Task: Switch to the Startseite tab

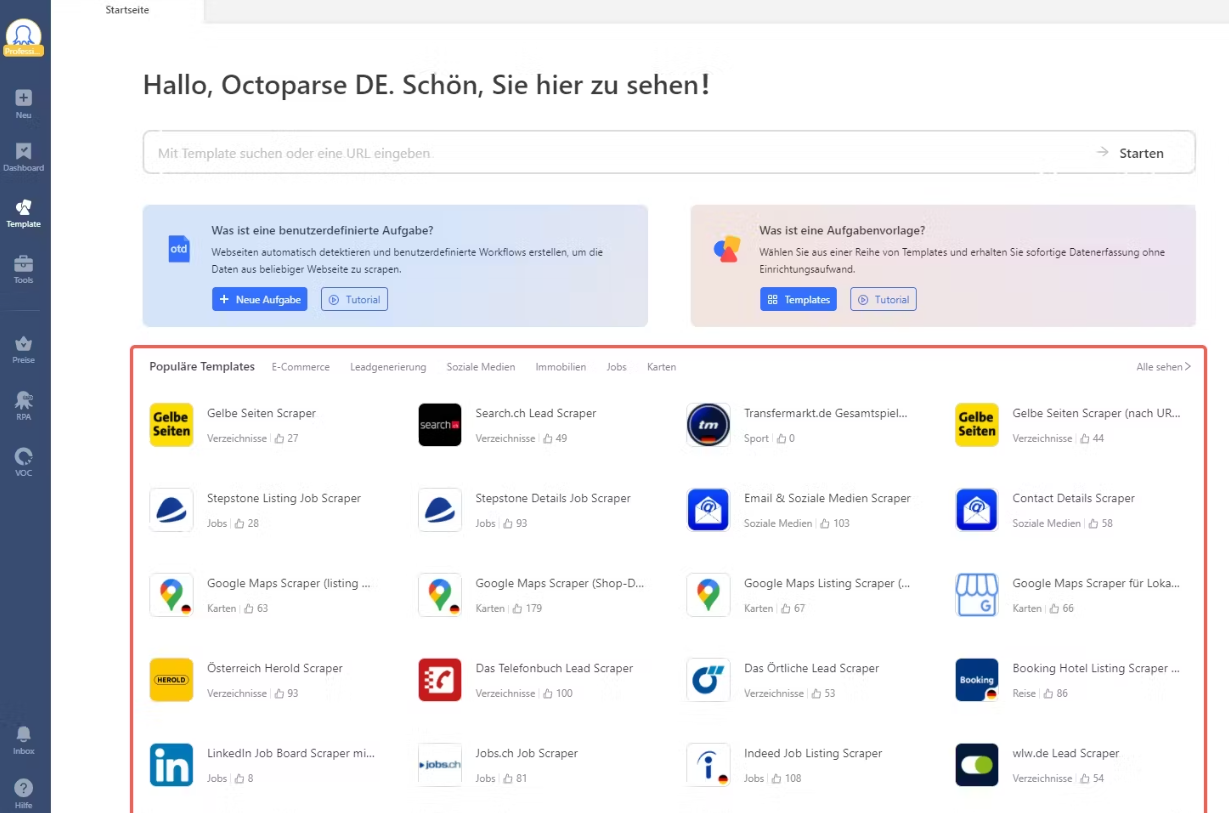Action: coord(127,10)
